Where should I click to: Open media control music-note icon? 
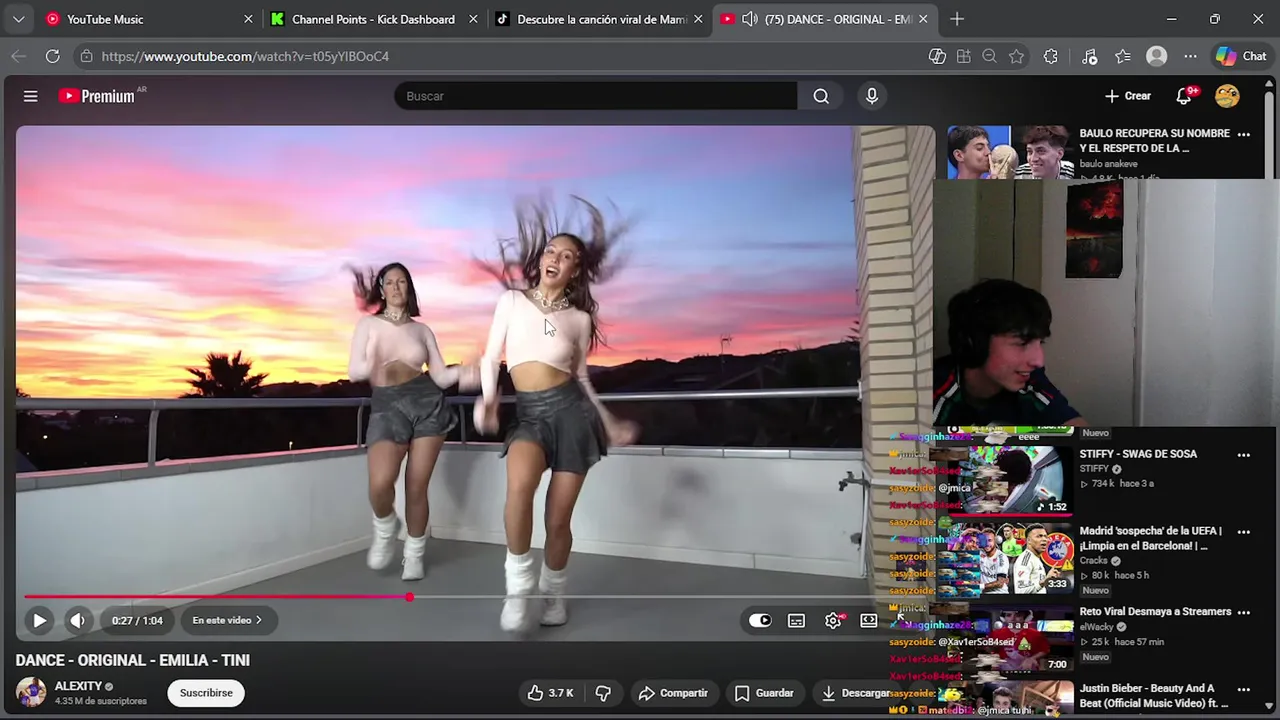click(x=1090, y=56)
